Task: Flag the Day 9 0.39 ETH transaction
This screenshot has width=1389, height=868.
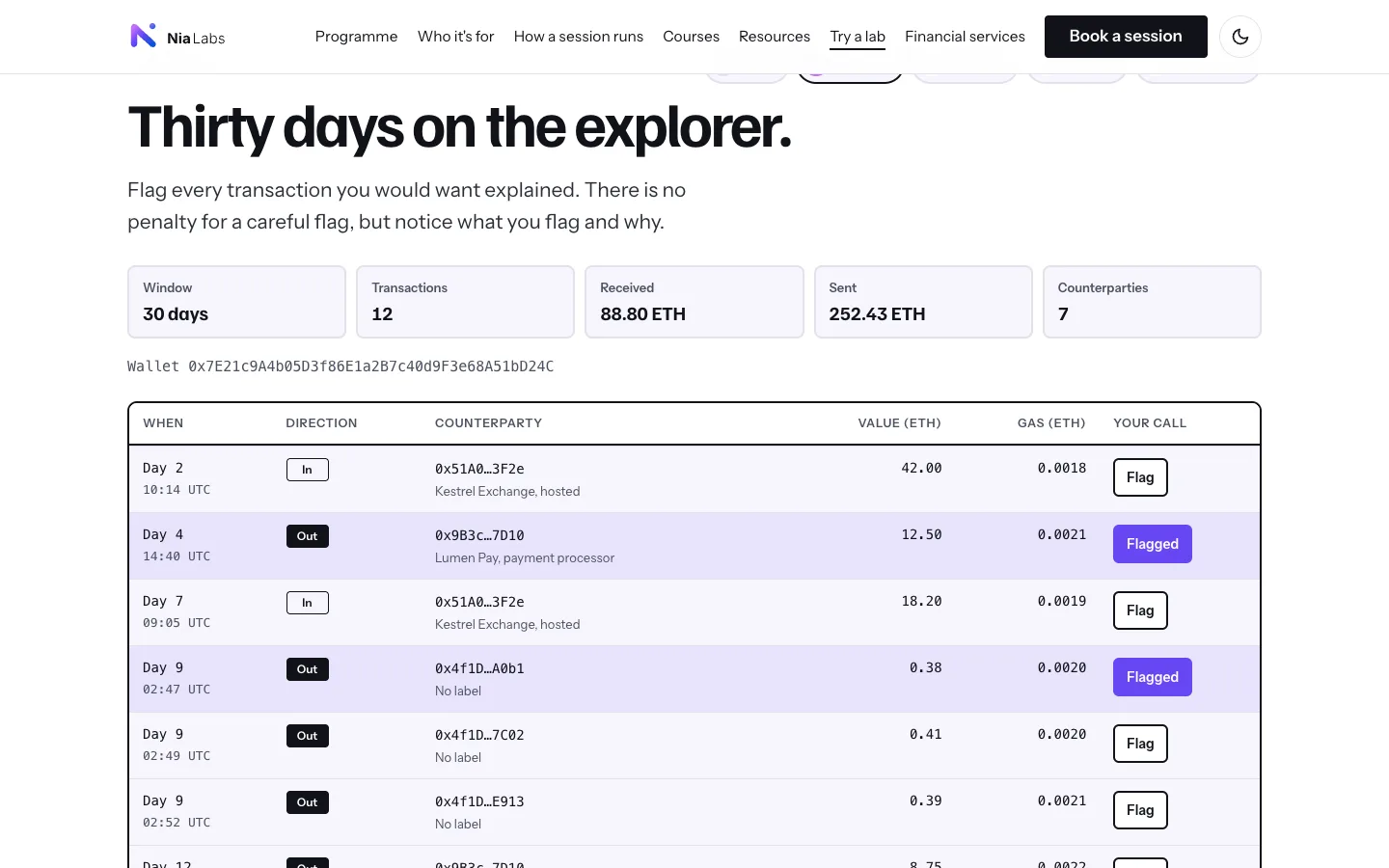Action: point(1140,810)
